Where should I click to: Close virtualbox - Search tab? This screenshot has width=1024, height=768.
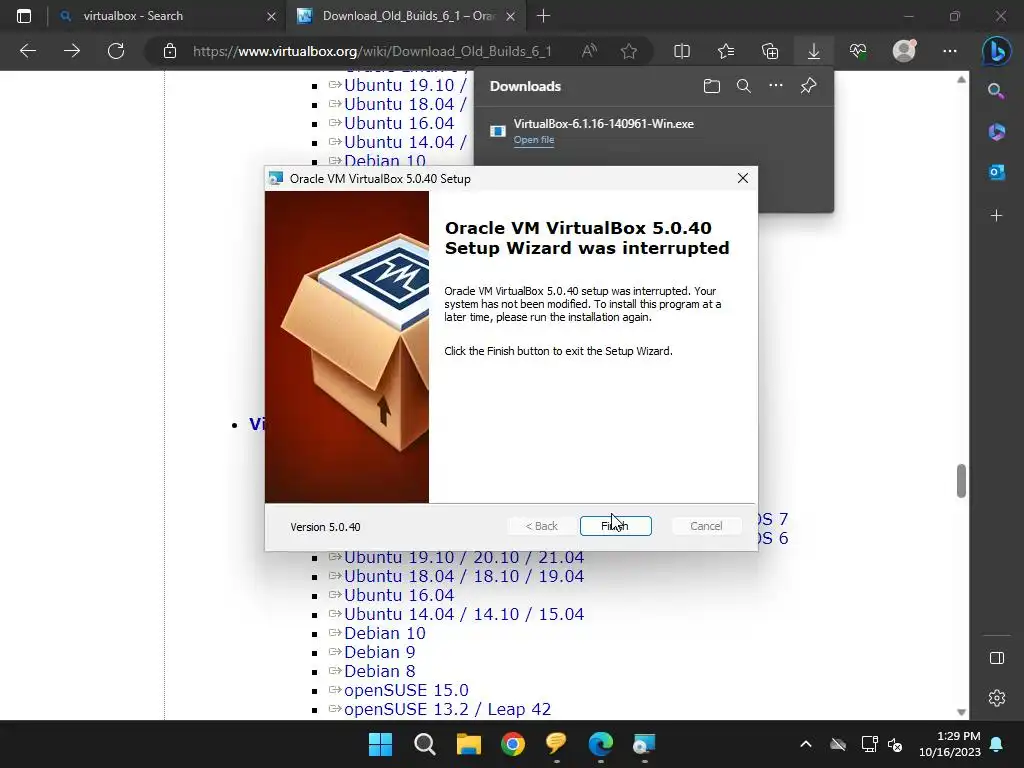pyautogui.click(x=272, y=16)
